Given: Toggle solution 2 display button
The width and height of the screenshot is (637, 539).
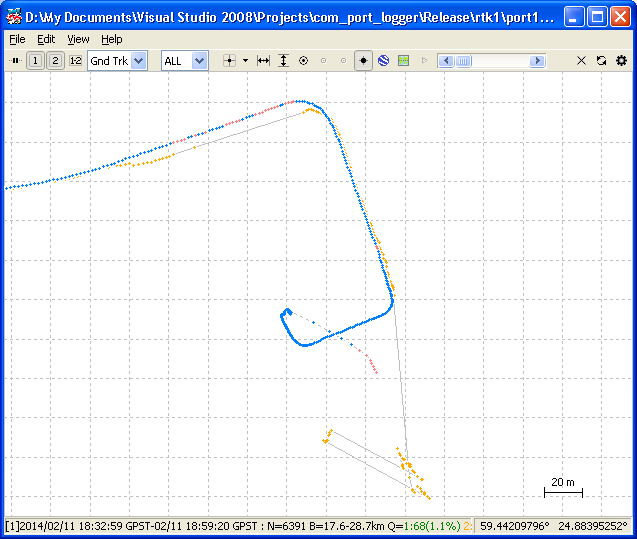Looking at the screenshot, I should [x=55, y=61].
